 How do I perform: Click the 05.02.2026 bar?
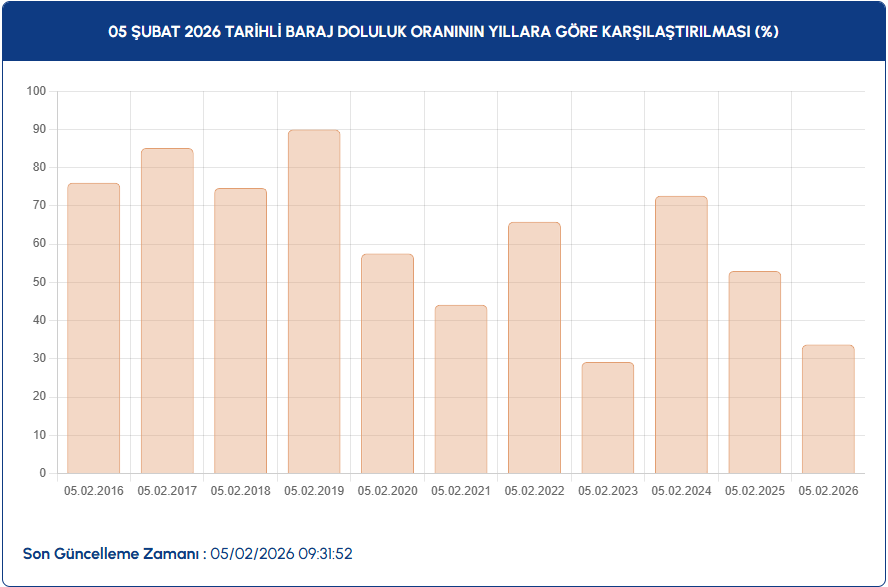coord(828,409)
